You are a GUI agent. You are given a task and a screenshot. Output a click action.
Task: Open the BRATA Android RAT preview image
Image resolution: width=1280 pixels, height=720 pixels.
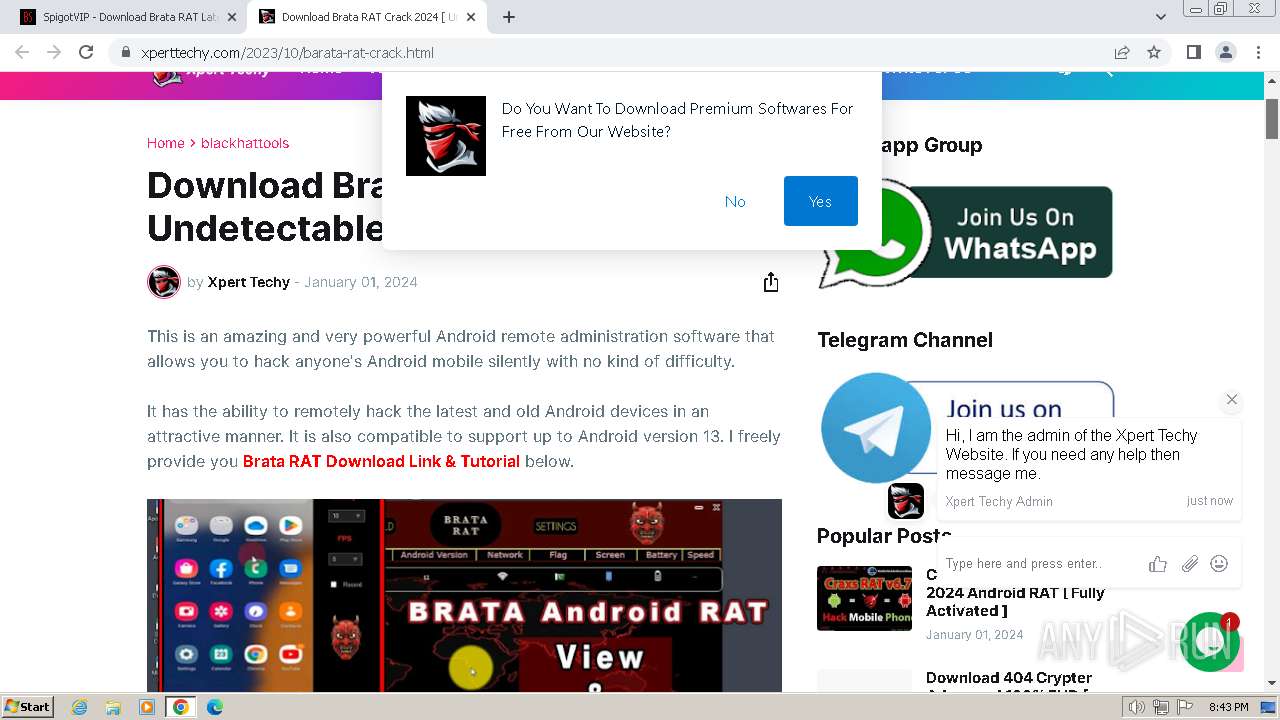(x=464, y=595)
